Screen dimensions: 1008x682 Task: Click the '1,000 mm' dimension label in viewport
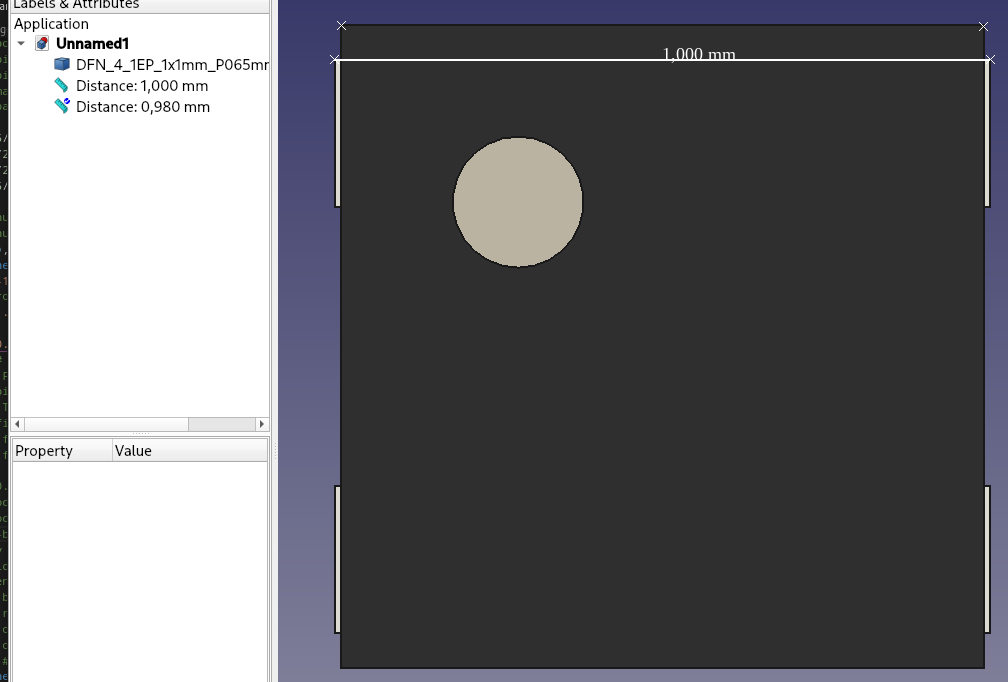tap(699, 53)
